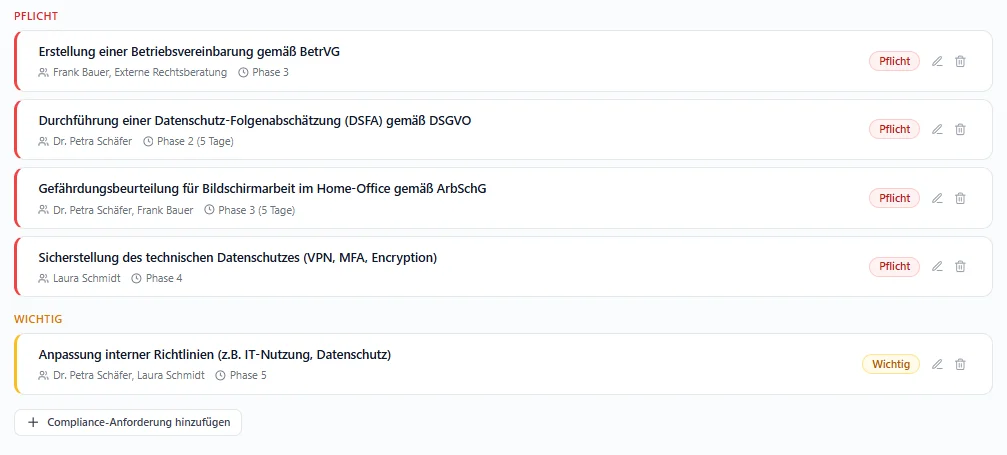Edit the Datenschutz-Folgenabschätzung (DSFA) entry
Screen dimensions: 1007x455
(937, 129)
